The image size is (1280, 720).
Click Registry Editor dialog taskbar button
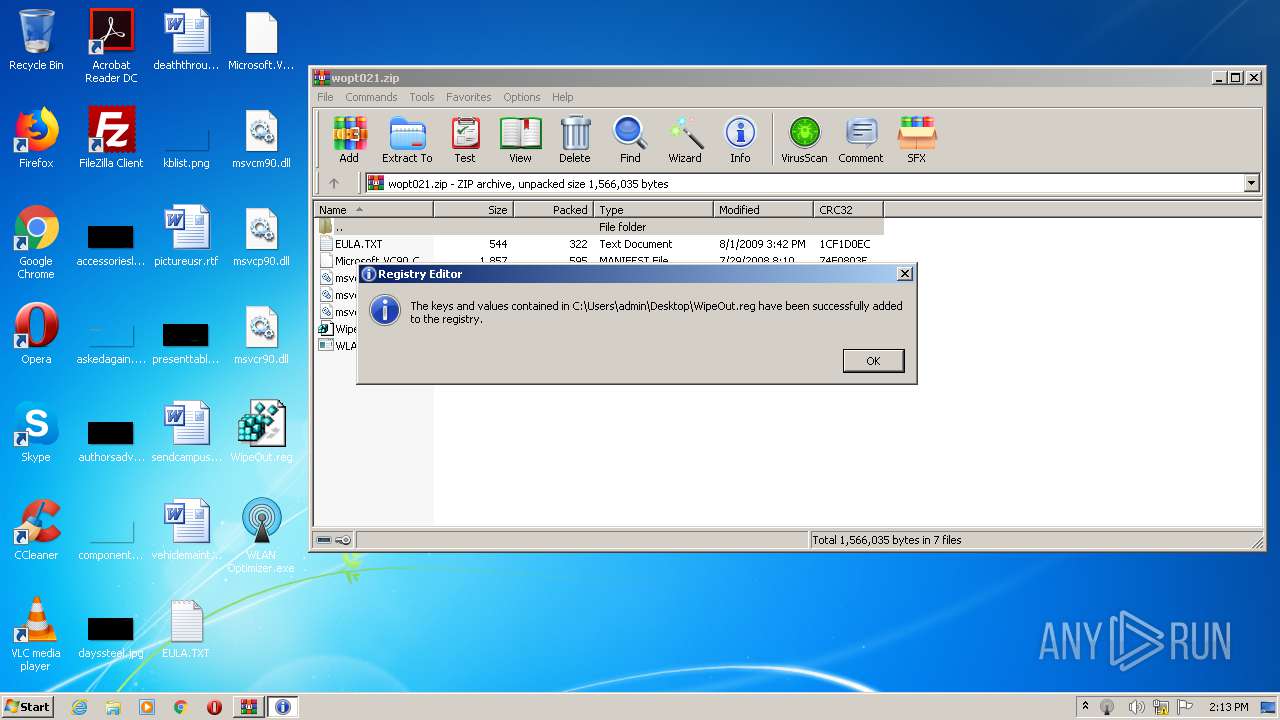click(282, 707)
